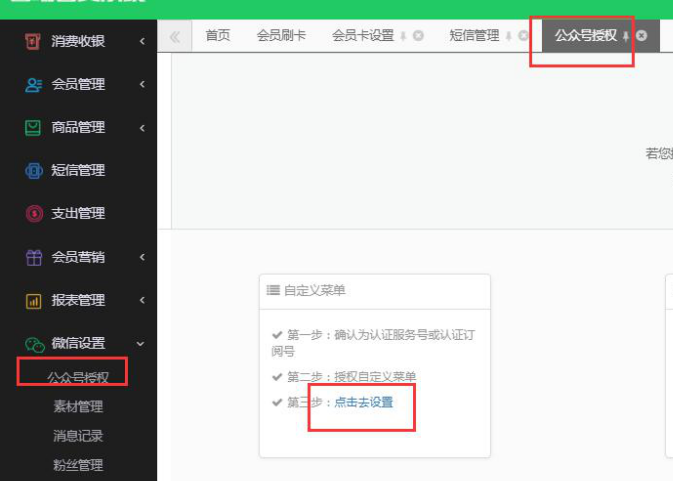Click the 商品管理 shopping bag icon
The width and height of the screenshot is (673, 481).
point(33,128)
